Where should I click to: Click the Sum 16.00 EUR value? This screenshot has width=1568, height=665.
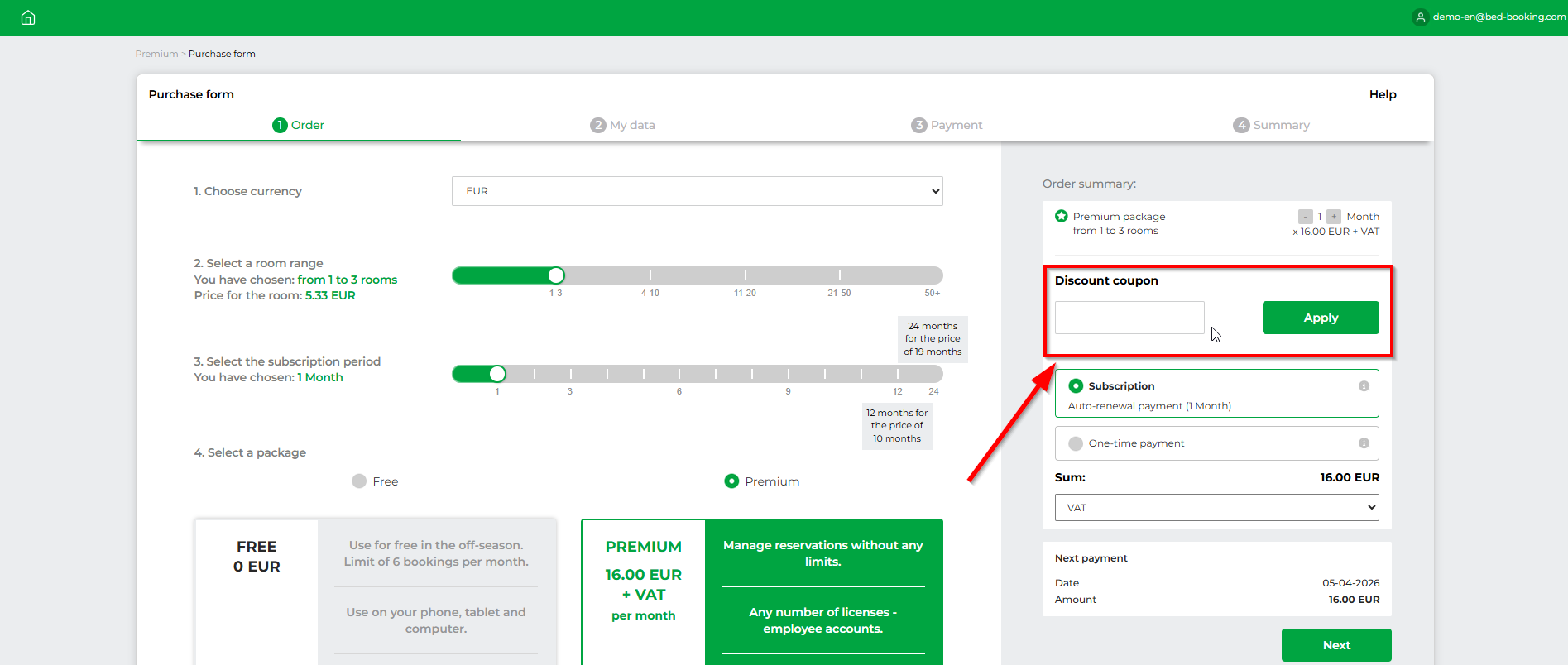click(1350, 477)
